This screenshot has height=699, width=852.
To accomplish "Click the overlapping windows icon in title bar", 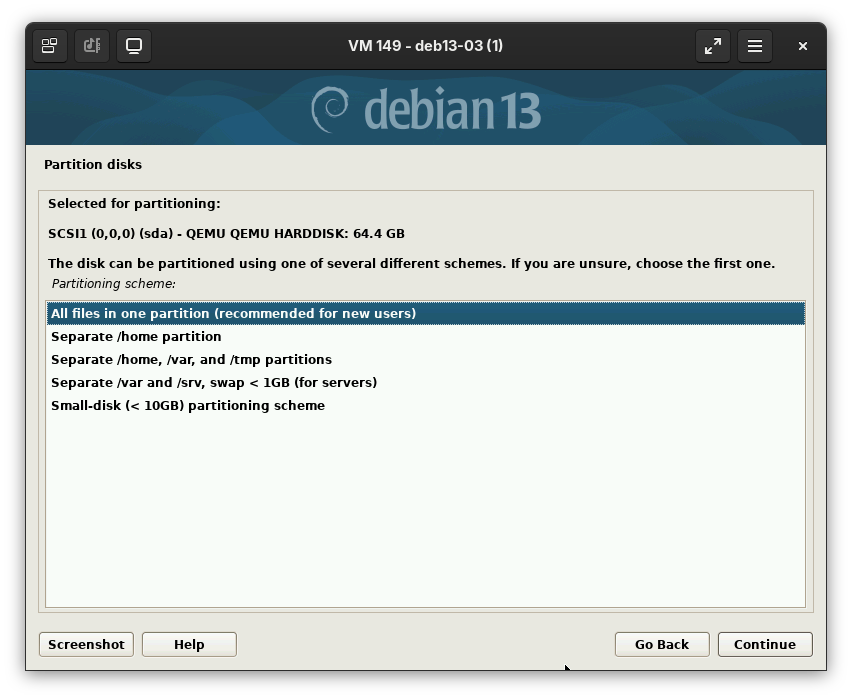I will coord(49,46).
